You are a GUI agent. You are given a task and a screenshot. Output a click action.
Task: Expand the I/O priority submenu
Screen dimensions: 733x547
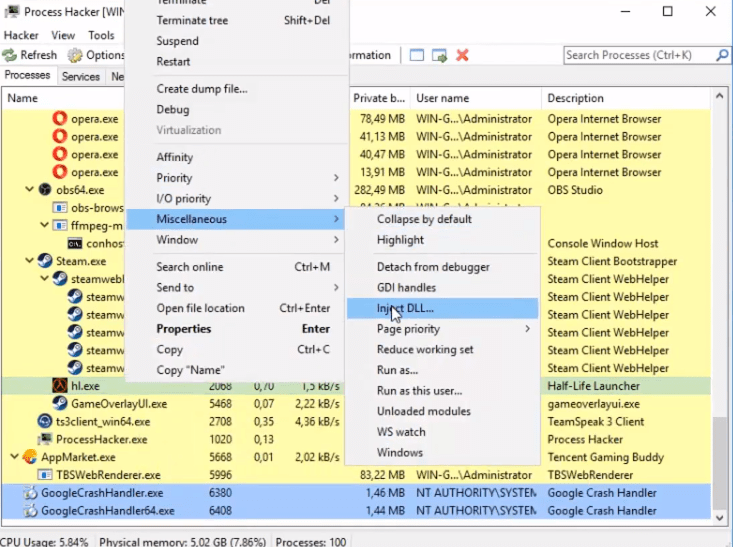tap(336, 199)
